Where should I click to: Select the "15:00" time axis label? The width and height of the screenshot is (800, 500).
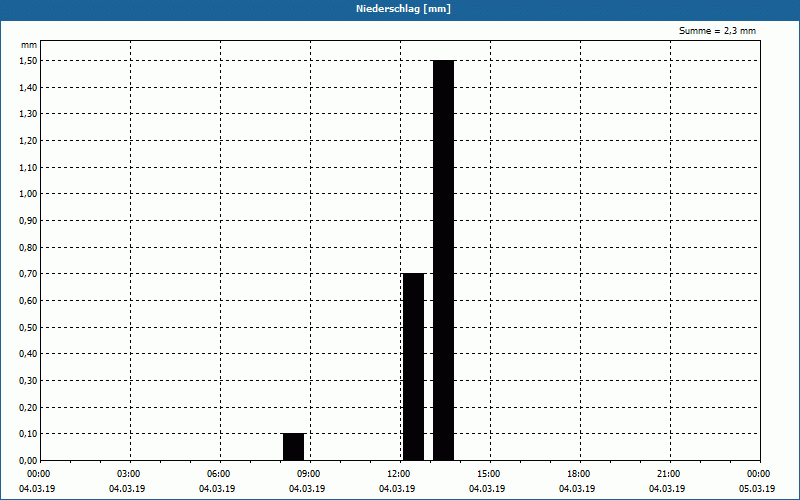pos(490,474)
